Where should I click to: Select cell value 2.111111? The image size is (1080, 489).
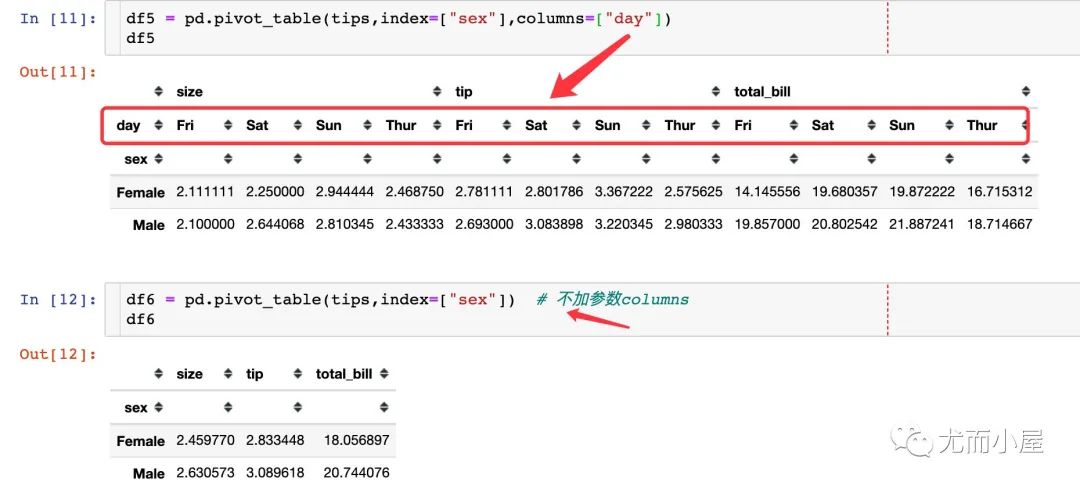205,192
